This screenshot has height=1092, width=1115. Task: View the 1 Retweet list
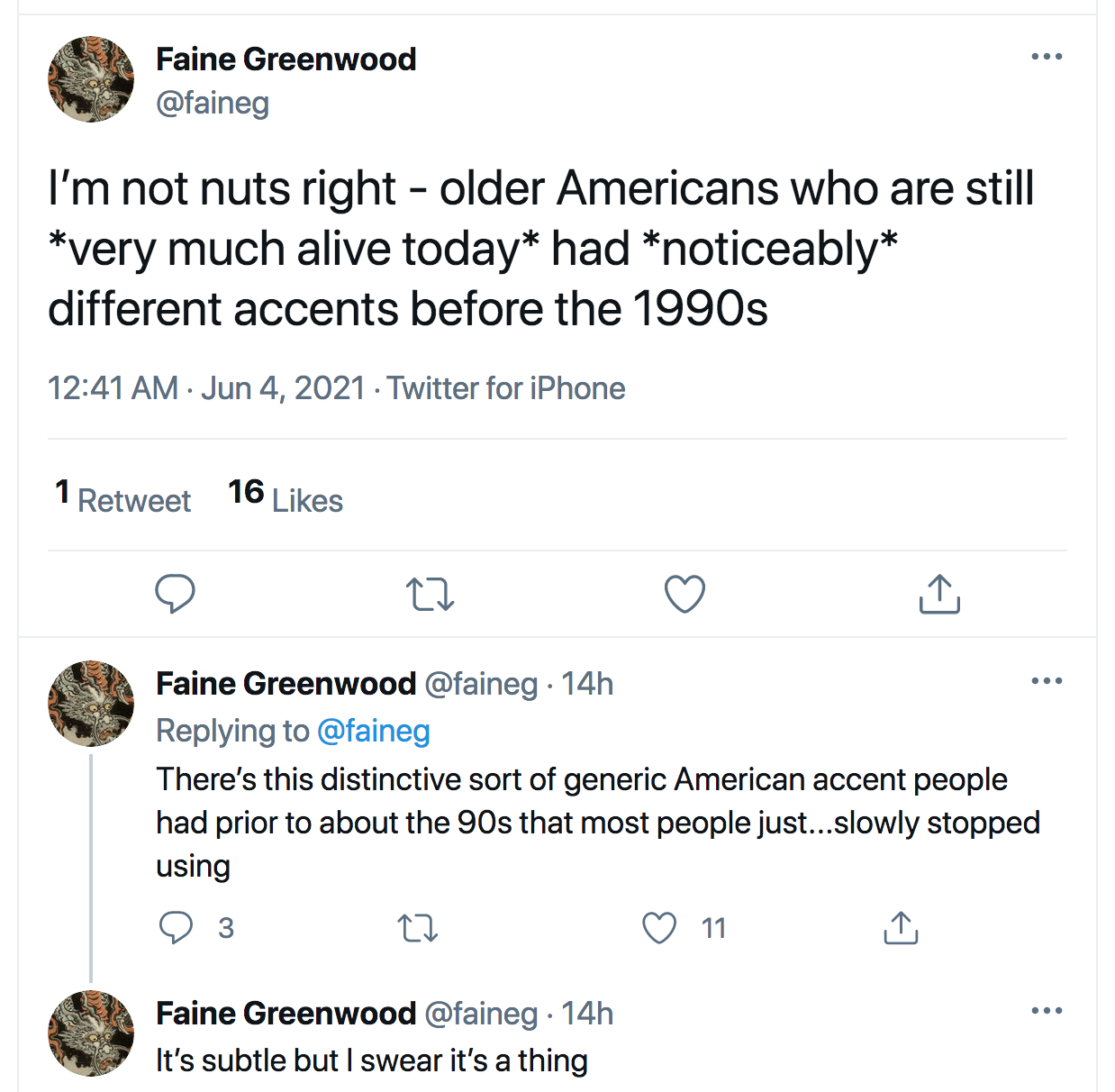(x=123, y=497)
